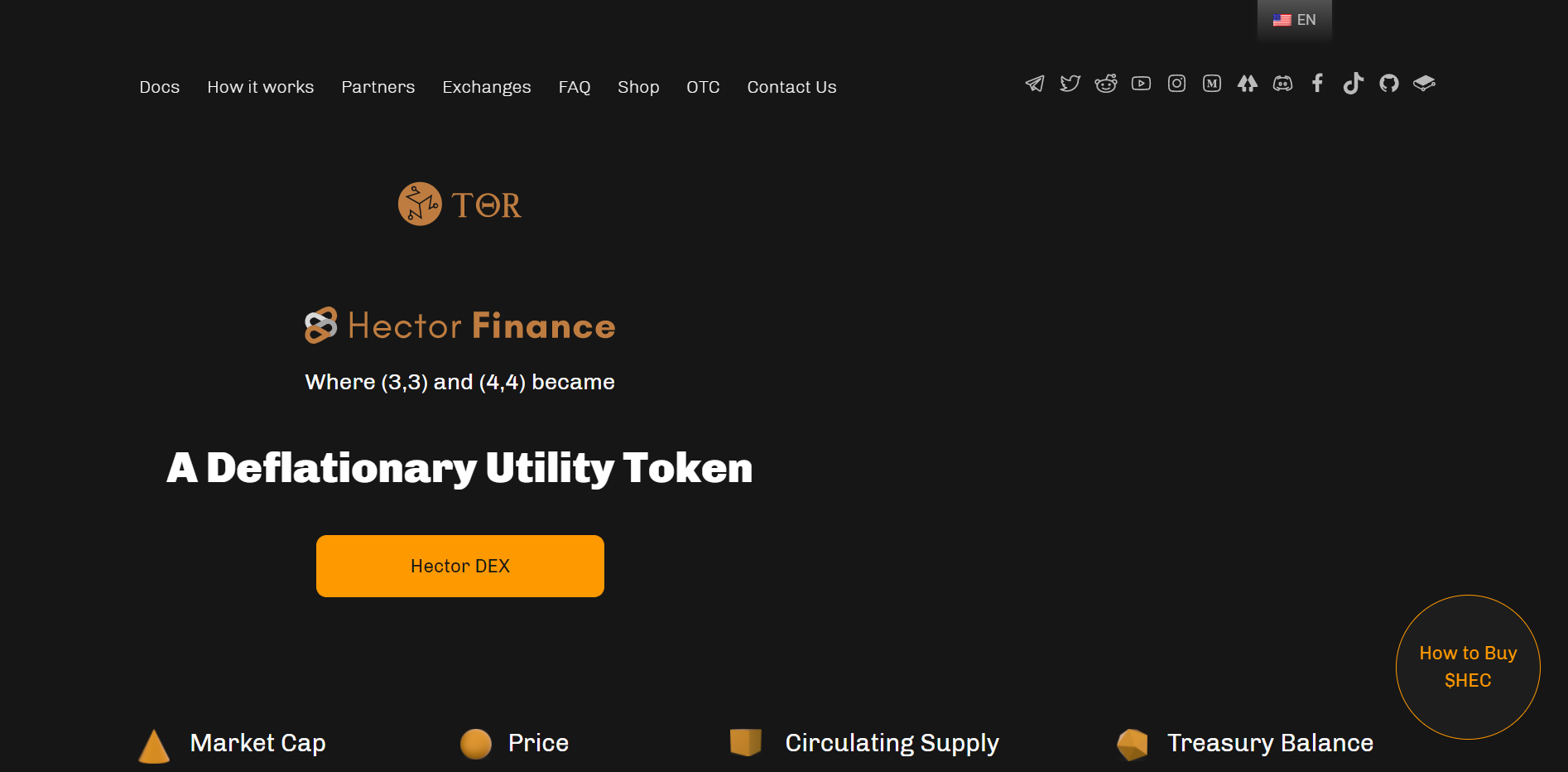1568x772 pixels.
Task: Expand the EN language selector
Action: pos(1295,20)
